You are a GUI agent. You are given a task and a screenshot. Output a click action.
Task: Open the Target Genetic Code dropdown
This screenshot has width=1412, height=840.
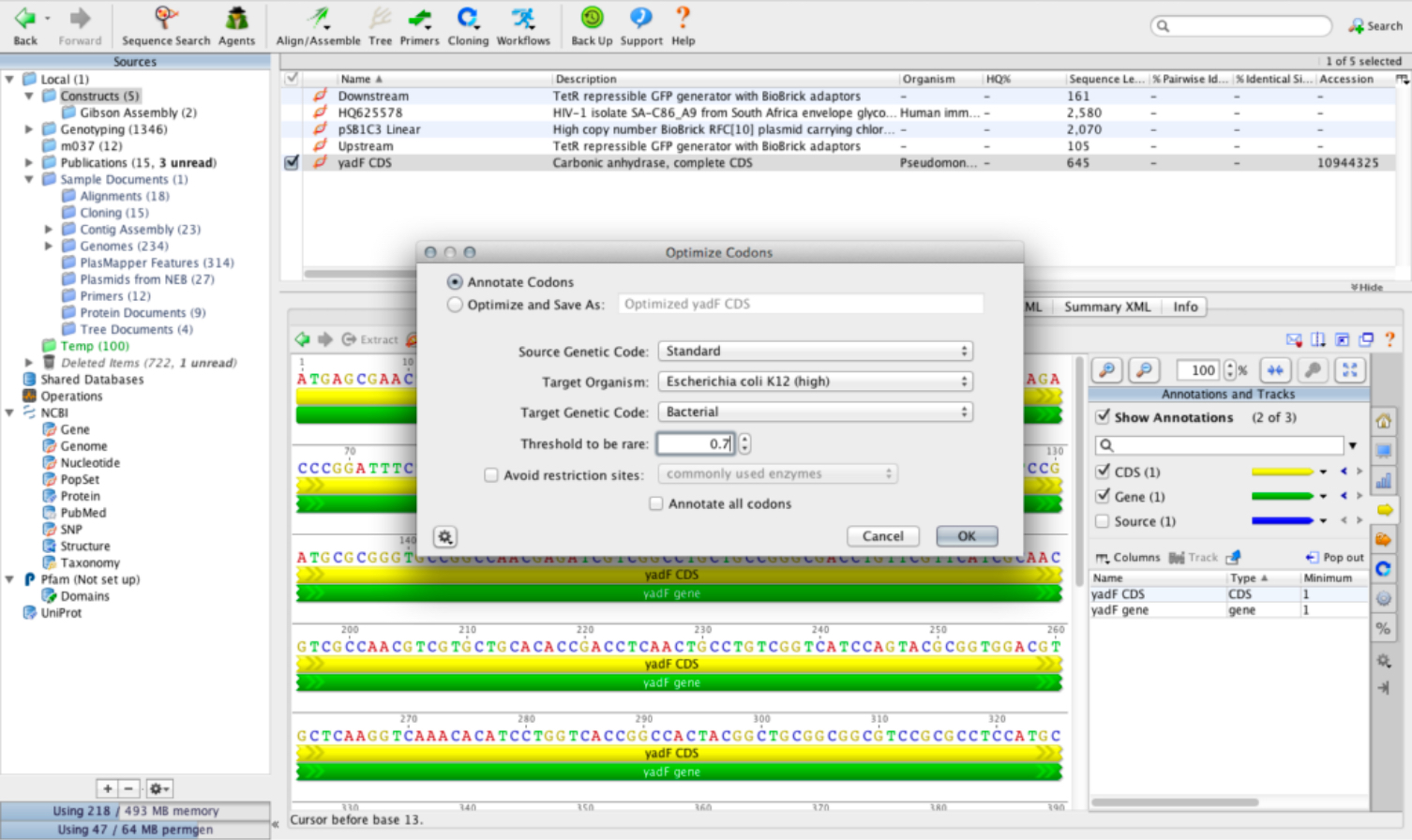815,412
